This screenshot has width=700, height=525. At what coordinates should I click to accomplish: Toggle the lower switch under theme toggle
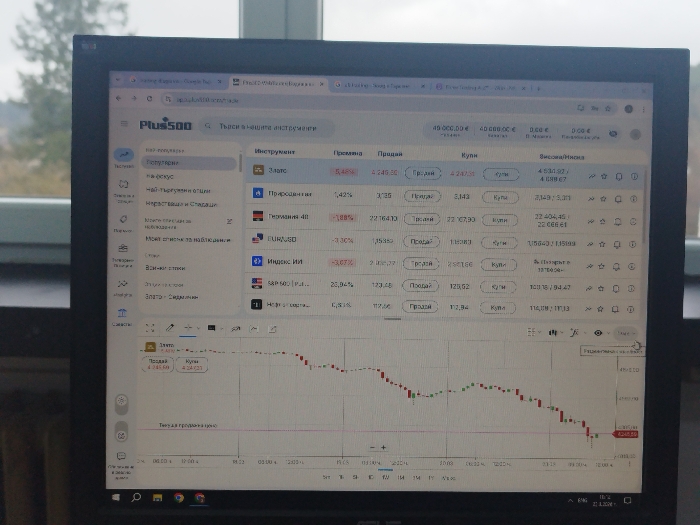[121, 432]
